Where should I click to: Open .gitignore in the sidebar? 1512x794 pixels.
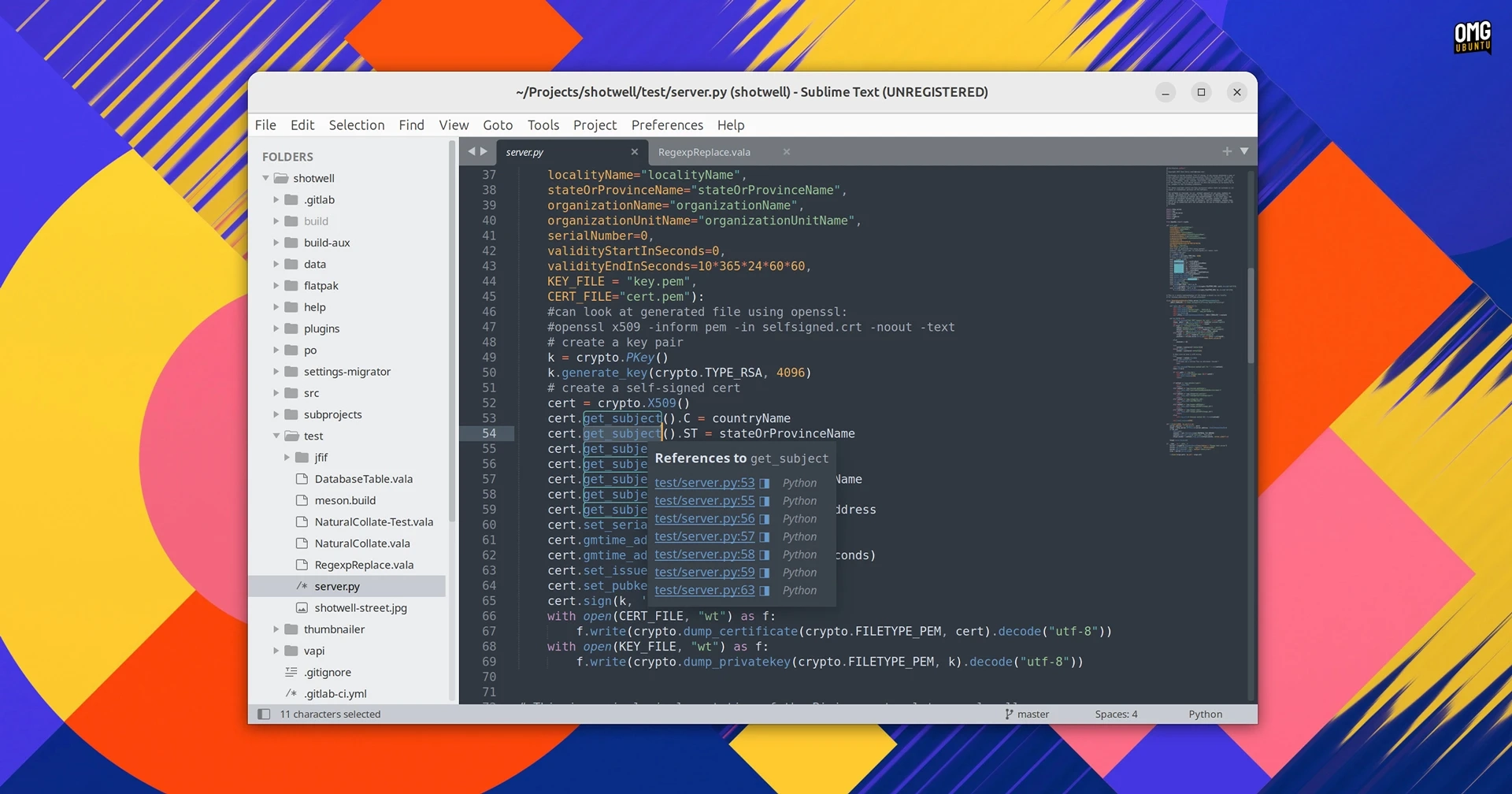328,673
